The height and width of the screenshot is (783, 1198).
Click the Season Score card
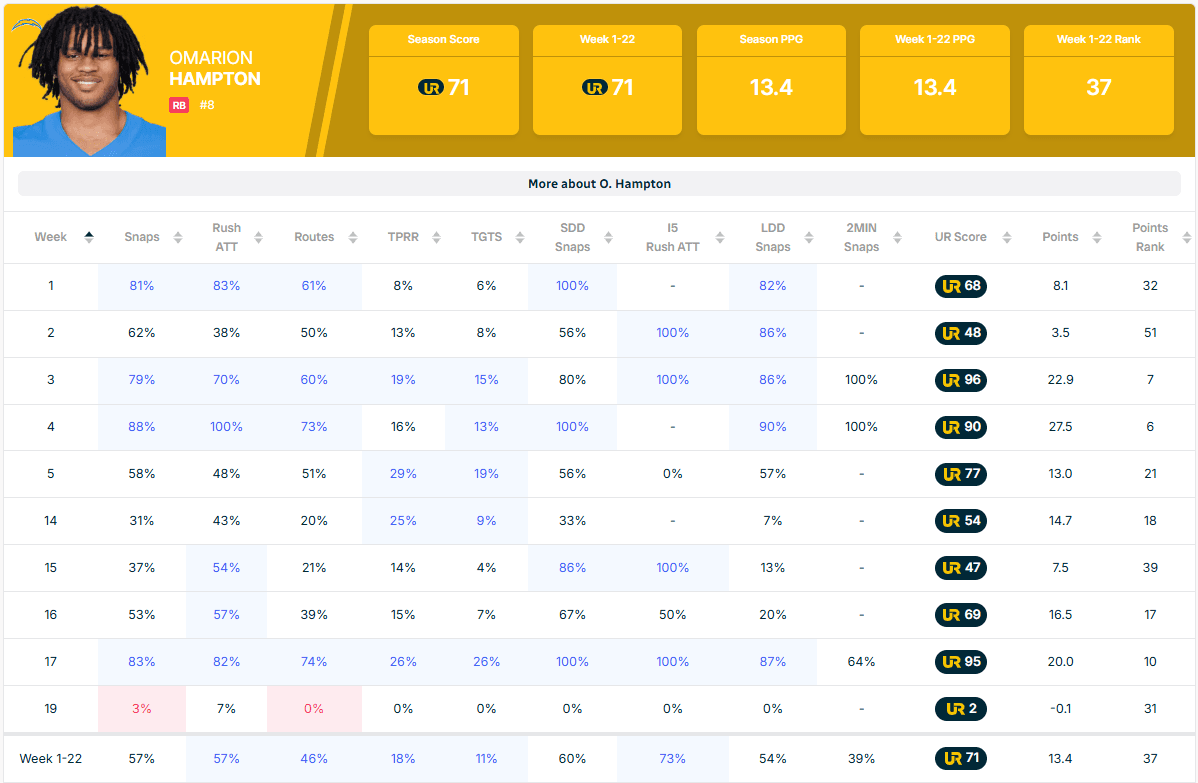[444, 80]
